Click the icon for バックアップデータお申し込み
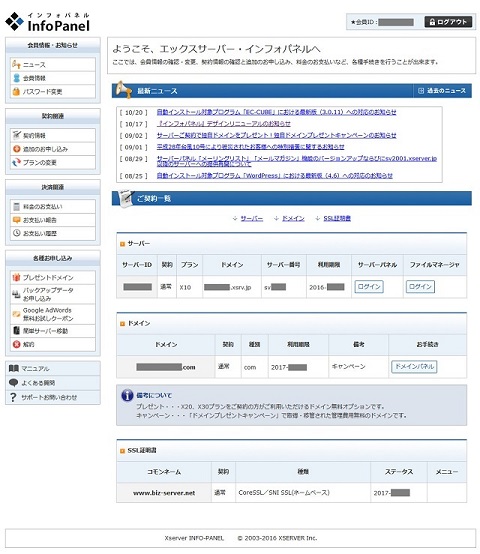 click(16, 294)
